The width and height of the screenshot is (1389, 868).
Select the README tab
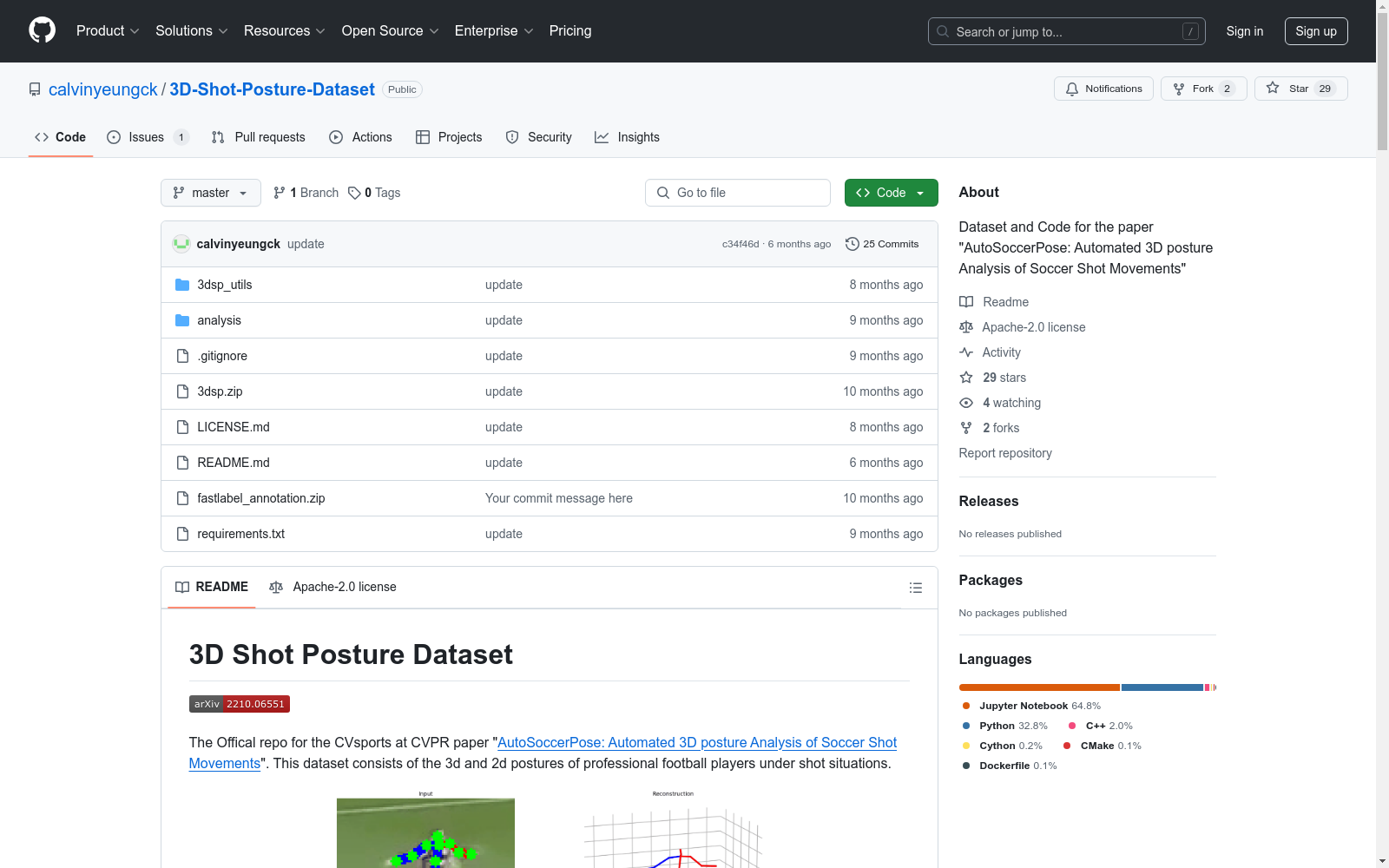tap(212, 587)
